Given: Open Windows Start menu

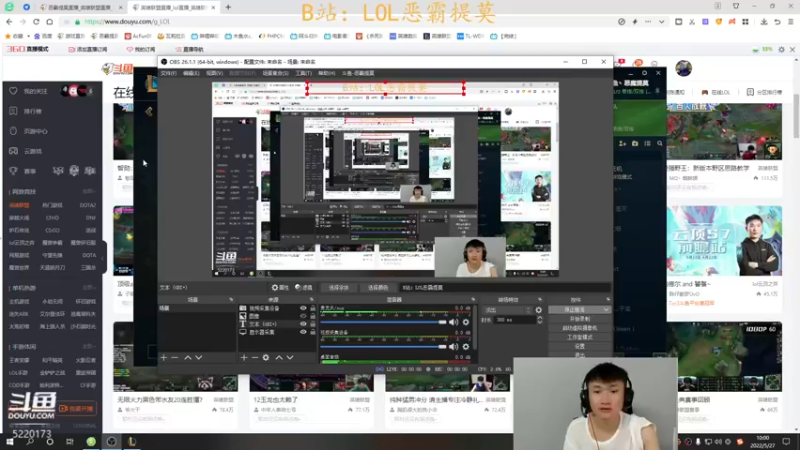Looking at the screenshot, I should click(x=10, y=441).
